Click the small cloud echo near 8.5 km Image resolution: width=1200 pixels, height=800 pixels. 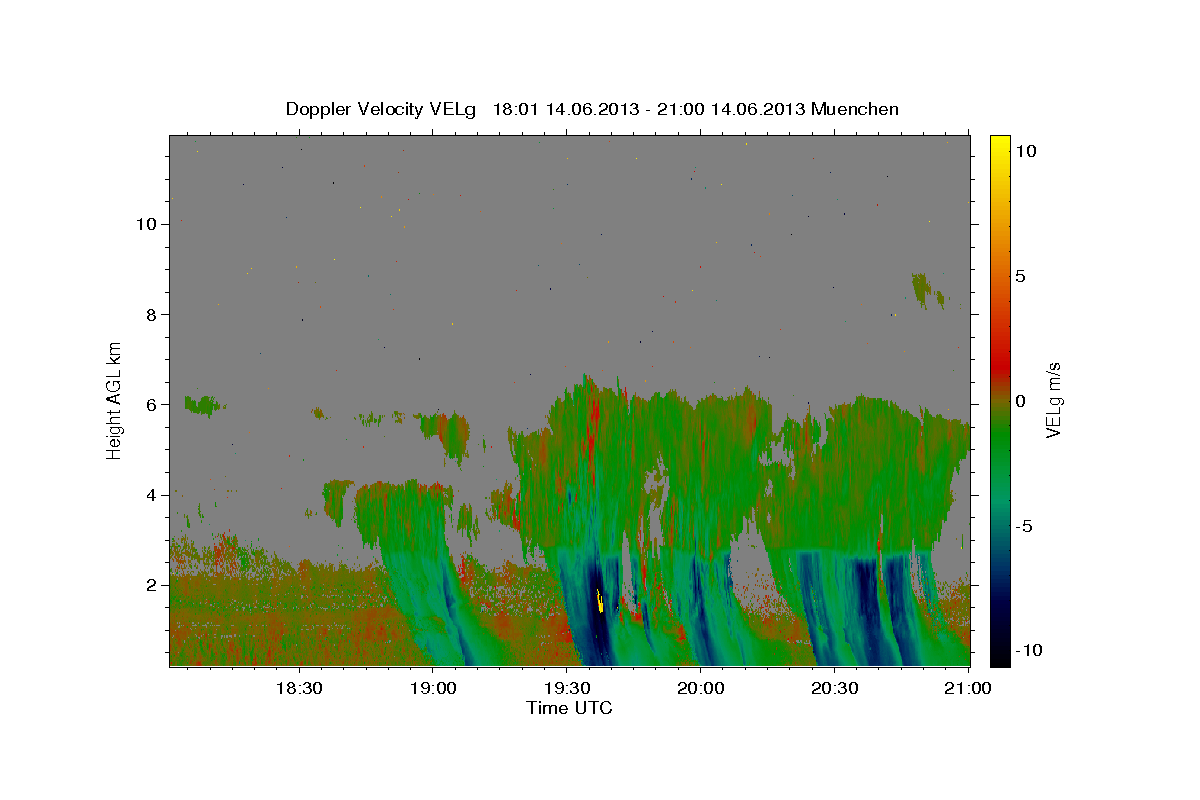tap(927, 289)
